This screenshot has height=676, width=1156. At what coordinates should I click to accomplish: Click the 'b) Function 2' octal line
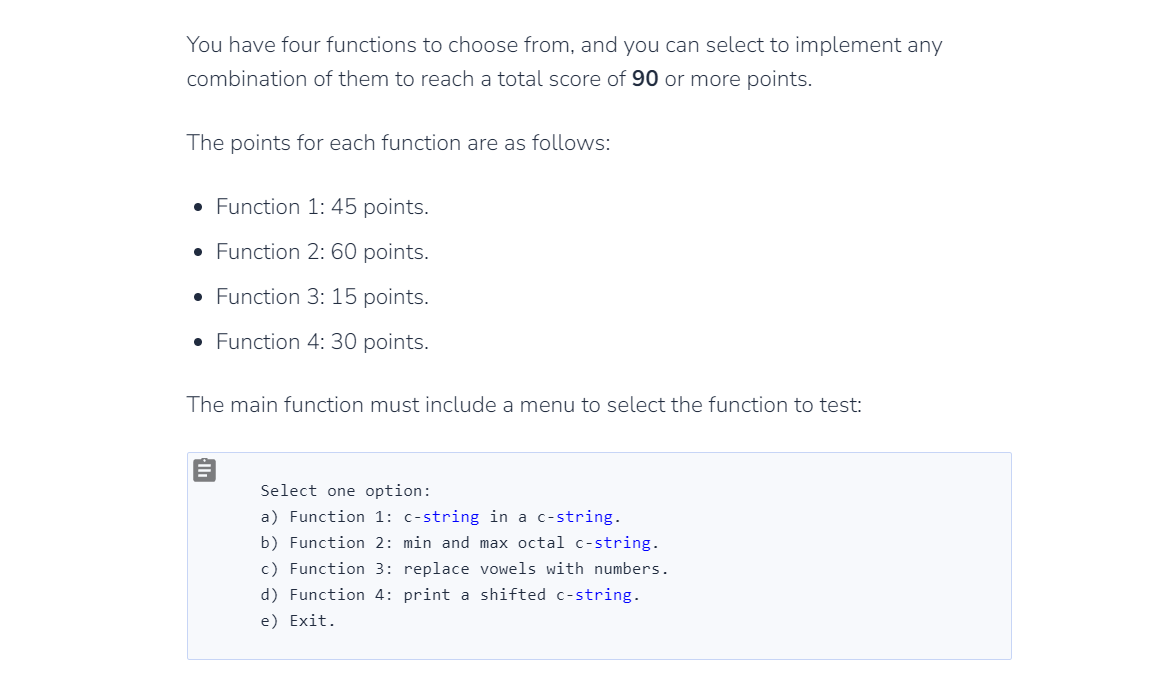pos(459,543)
